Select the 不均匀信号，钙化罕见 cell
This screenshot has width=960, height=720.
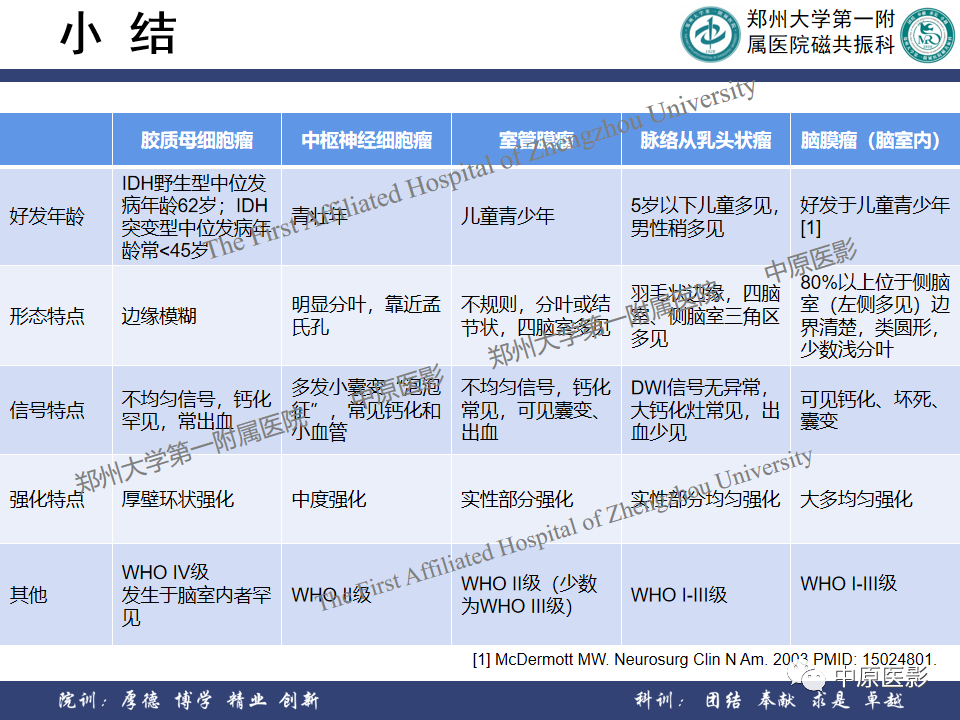[196, 410]
